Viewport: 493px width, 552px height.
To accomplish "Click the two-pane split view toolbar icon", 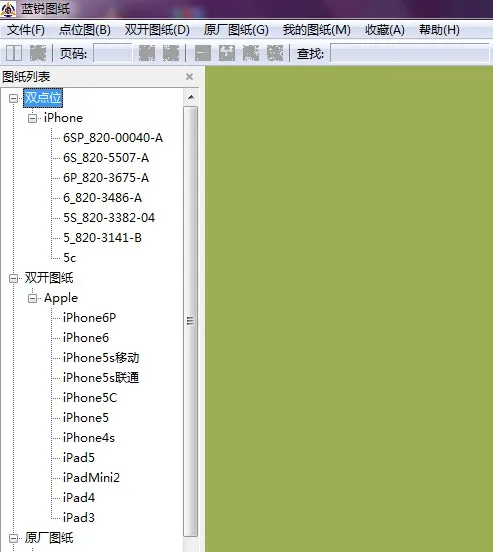I will 14,53.
